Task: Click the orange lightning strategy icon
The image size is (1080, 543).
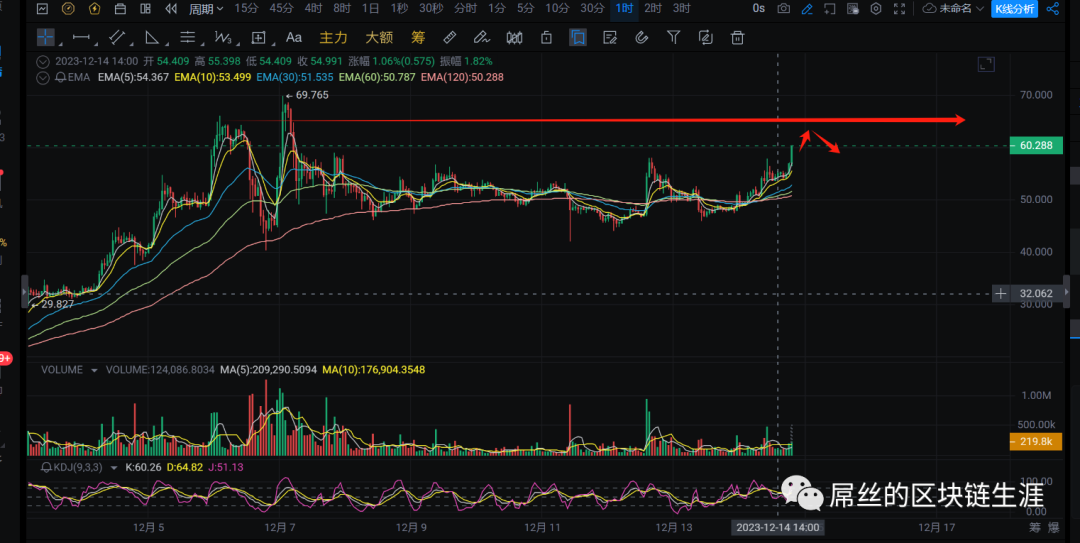Action: click(94, 9)
